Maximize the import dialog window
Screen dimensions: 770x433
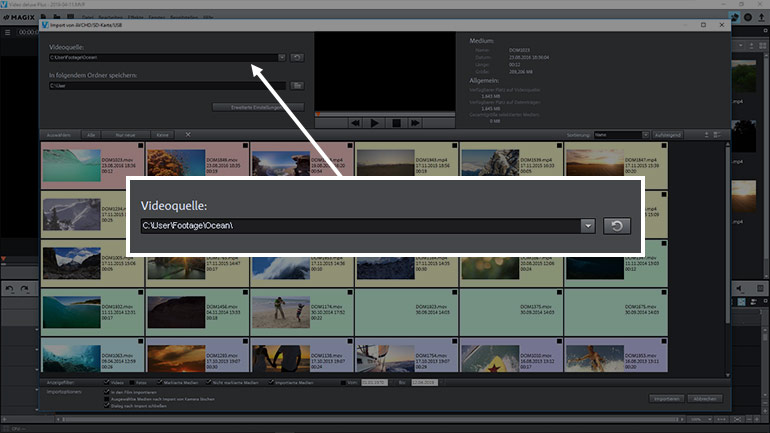click(x=703, y=25)
